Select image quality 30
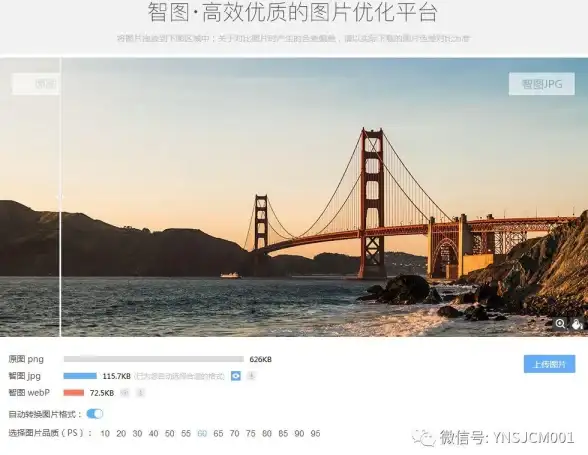The width and height of the screenshot is (588, 455). [137, 434]
